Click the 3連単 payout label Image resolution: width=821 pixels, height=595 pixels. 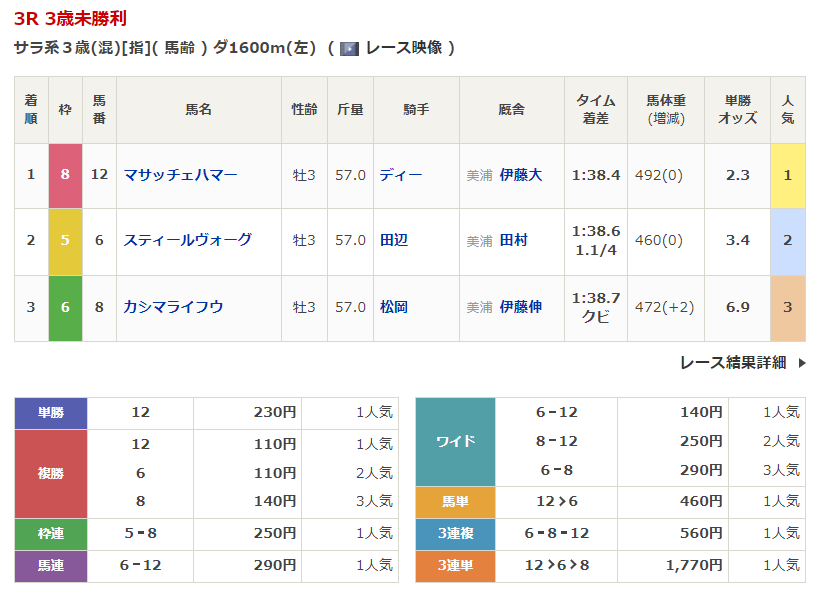point(456,566)
